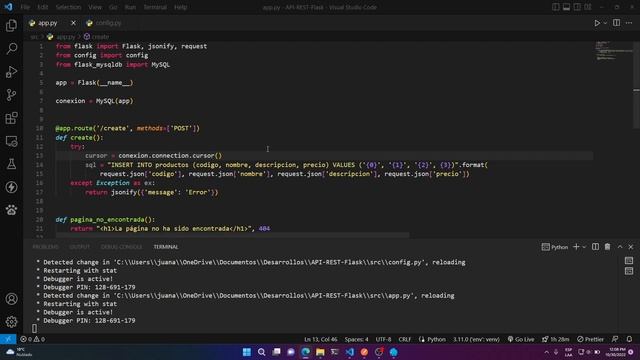This screenshot has height=360, width=640.
Task: Expand the run button dropdown arrow
Action: (x=605, y=23)
